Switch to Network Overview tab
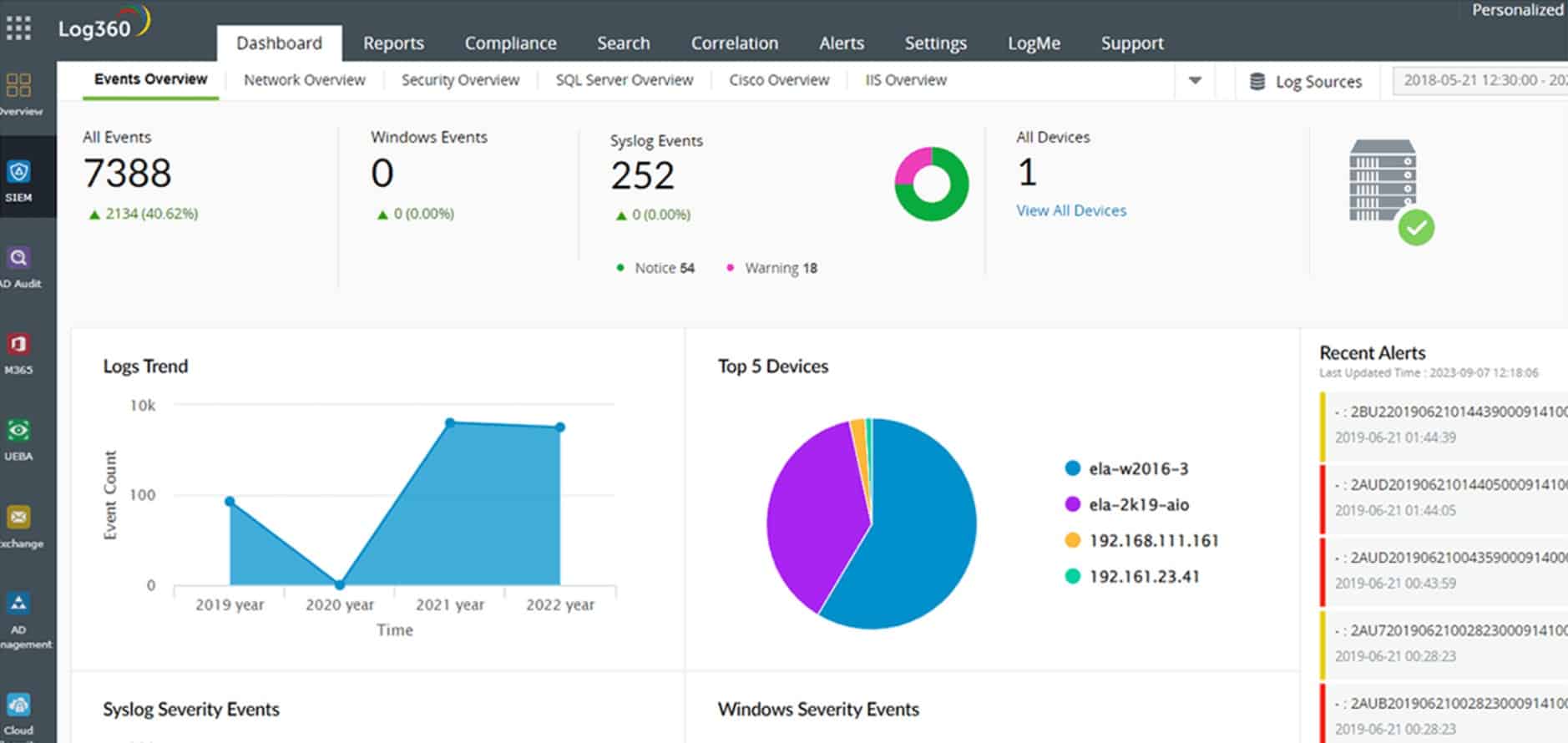 coord(304,80)
